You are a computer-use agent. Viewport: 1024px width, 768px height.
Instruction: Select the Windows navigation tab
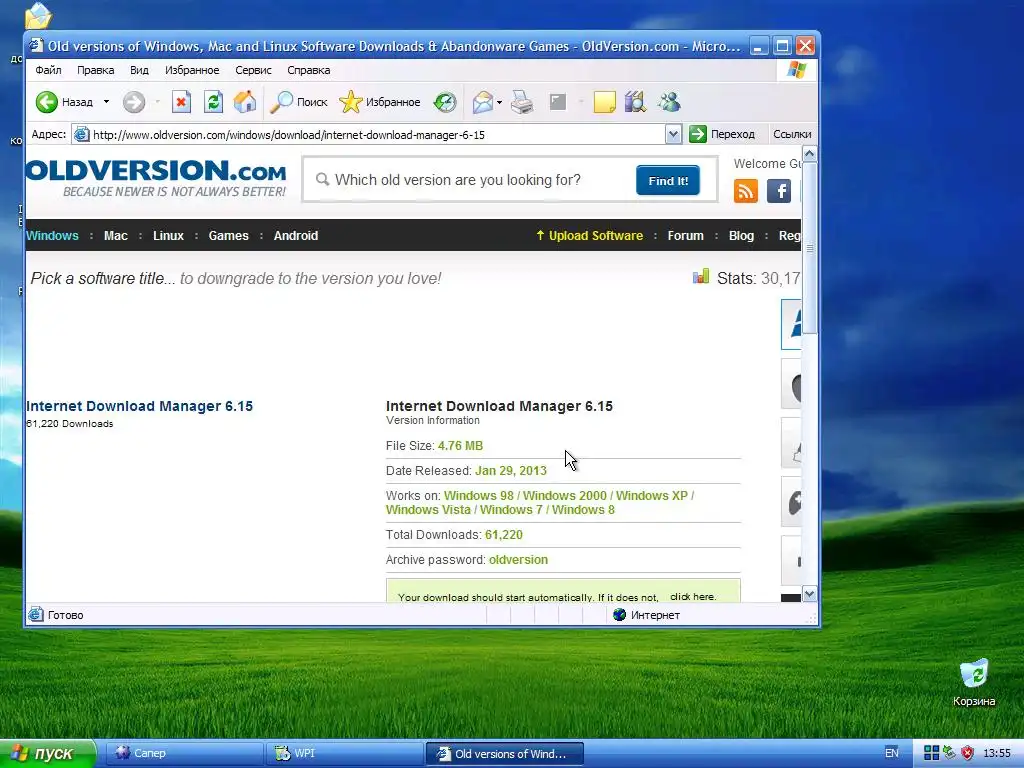(52, 236)
